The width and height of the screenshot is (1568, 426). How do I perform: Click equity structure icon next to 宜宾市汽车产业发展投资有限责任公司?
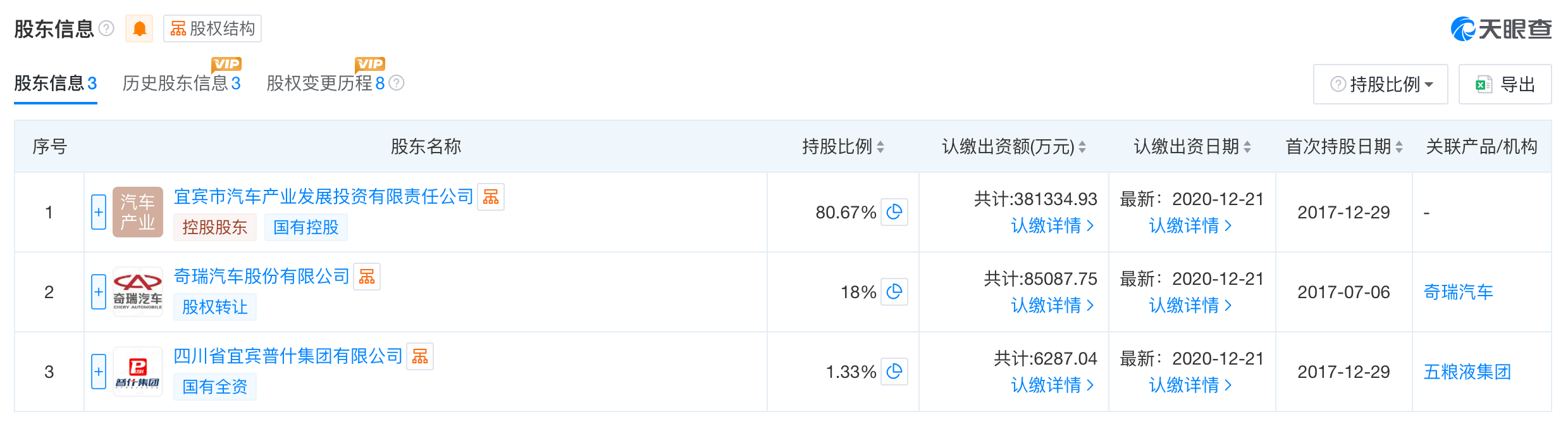[x=491, y=197]
